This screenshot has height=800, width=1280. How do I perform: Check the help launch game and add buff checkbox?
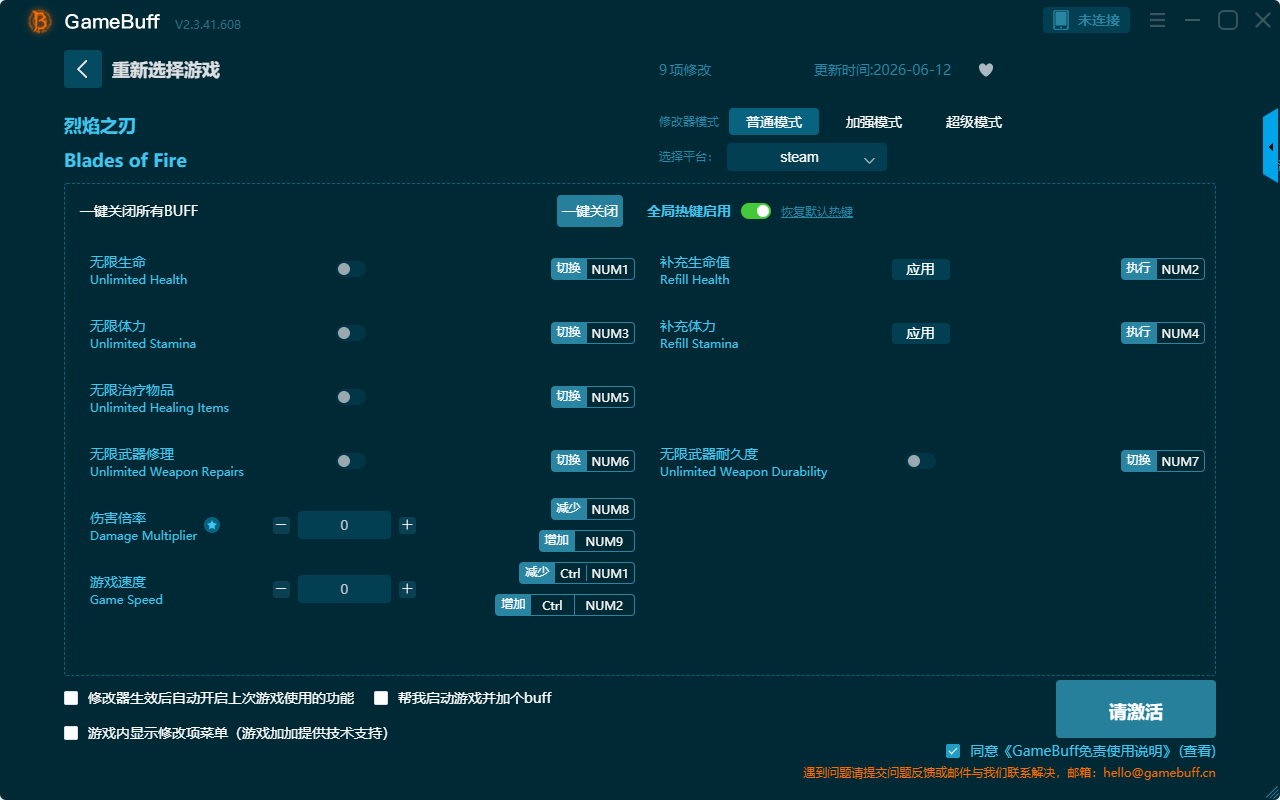click(x=381, y=698)
